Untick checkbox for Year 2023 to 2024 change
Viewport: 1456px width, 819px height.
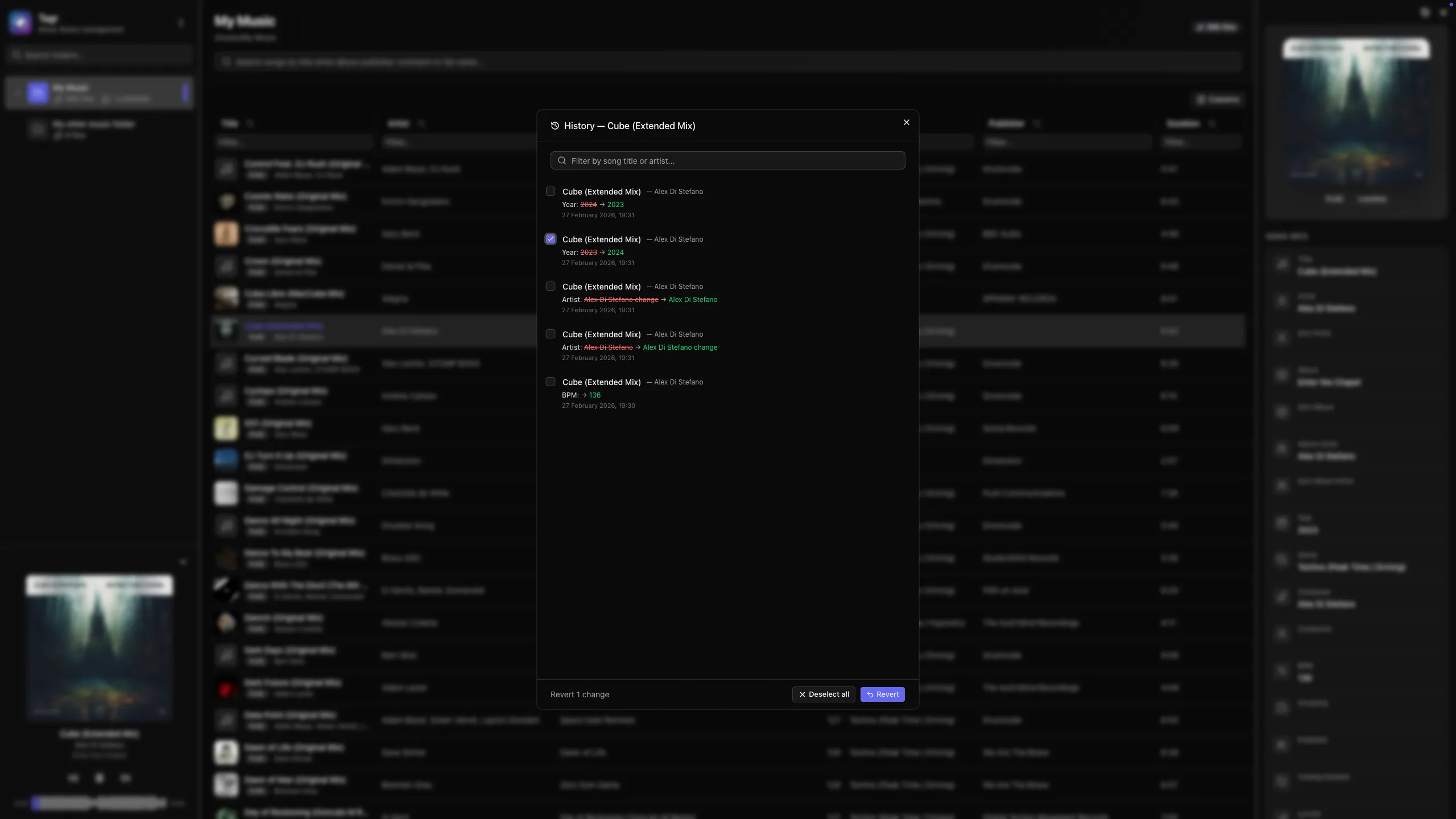pyautogui.click(x=551, y=239)
